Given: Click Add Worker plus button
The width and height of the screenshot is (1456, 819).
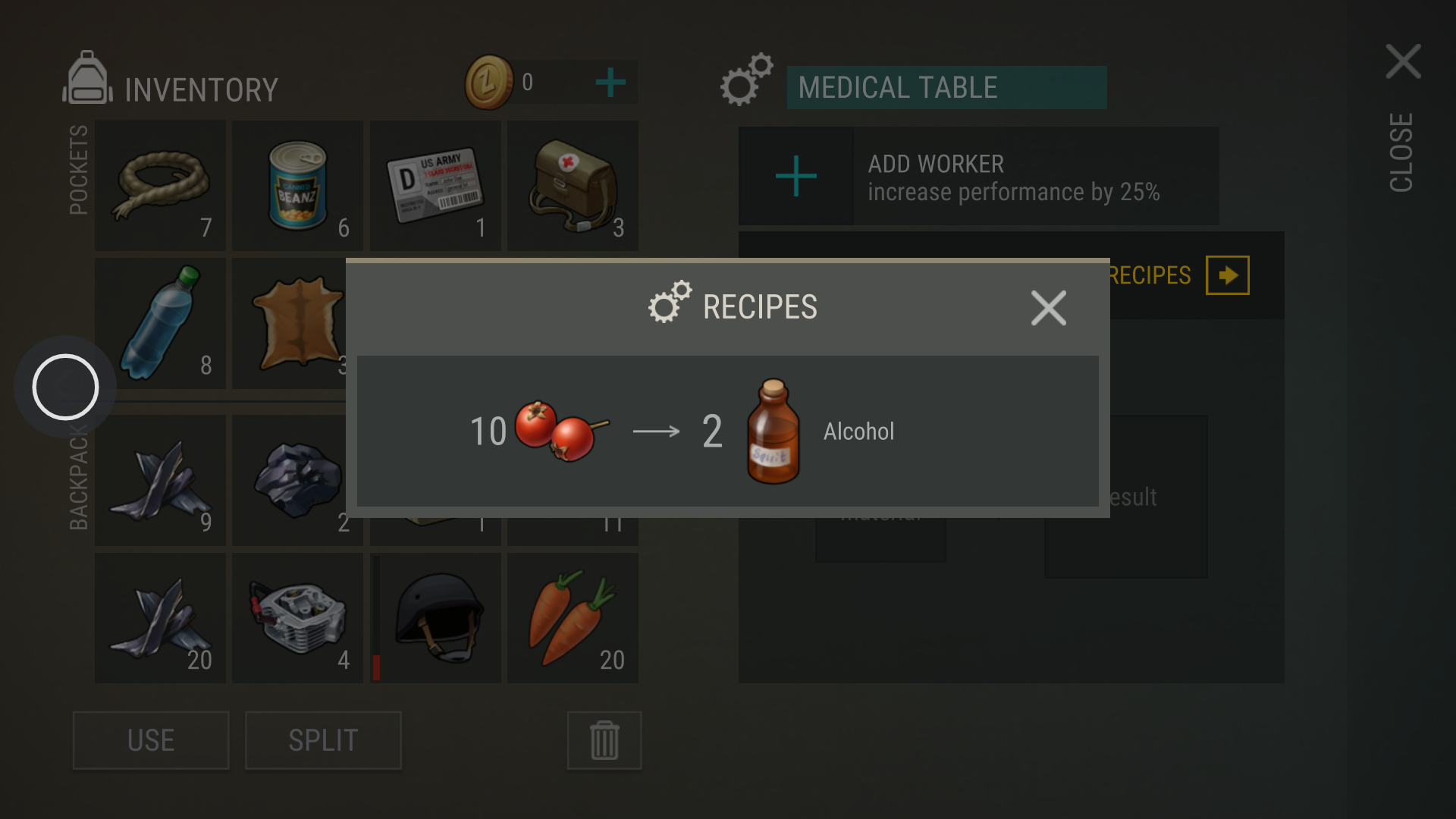Looking at the screenshot, I should coord(796,176).
